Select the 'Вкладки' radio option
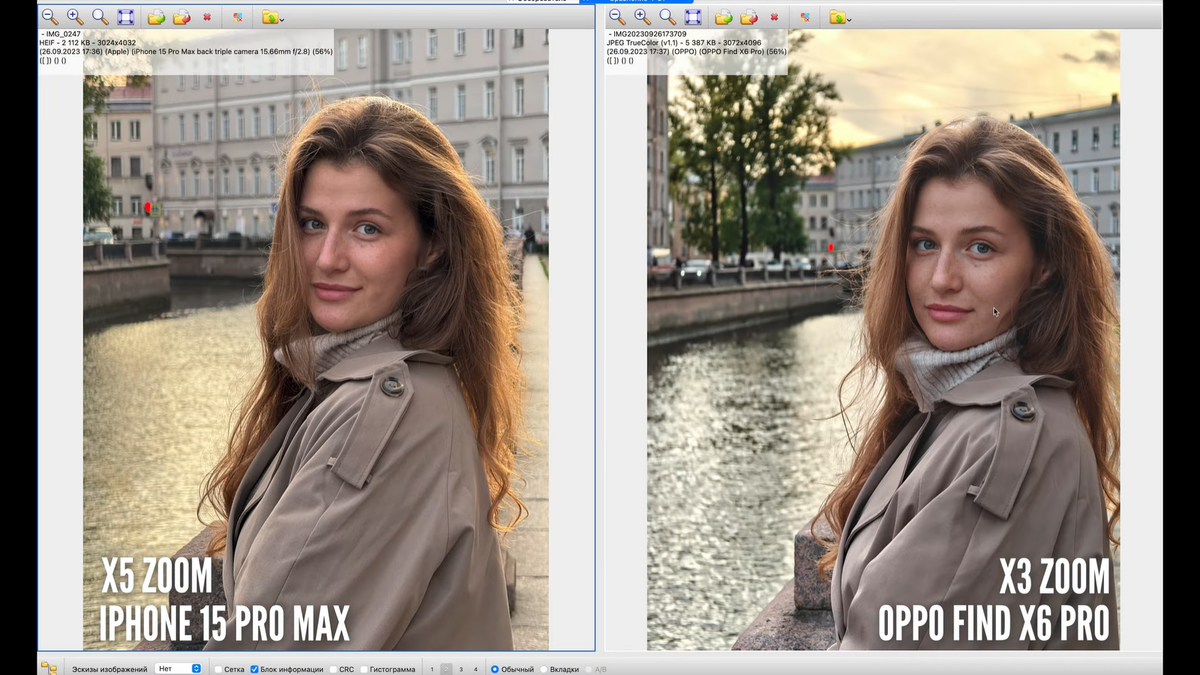1200x675 pixels. click(544, 669)
